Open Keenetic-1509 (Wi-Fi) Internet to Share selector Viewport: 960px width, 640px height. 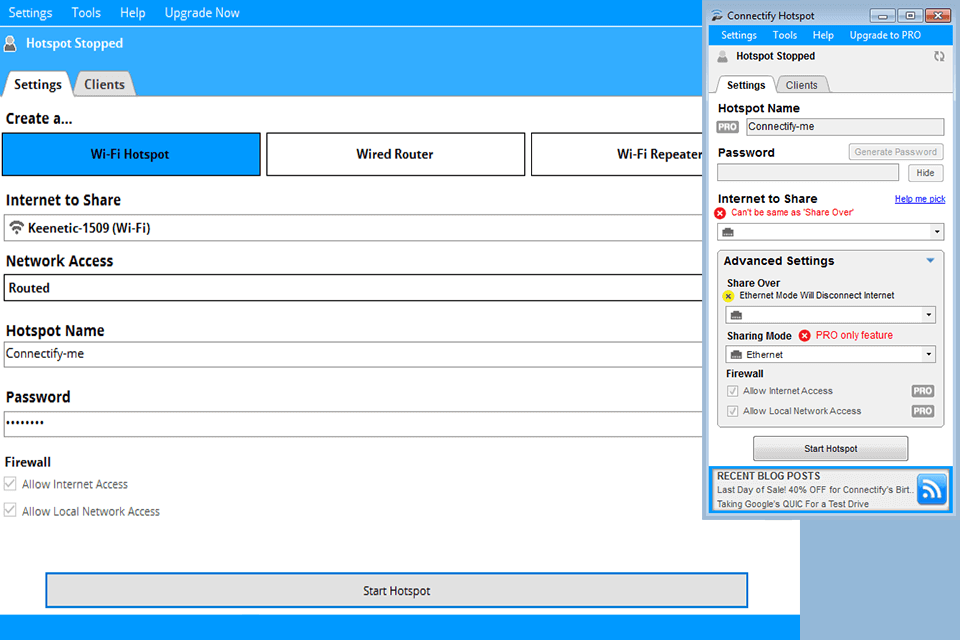click(353, 228)
